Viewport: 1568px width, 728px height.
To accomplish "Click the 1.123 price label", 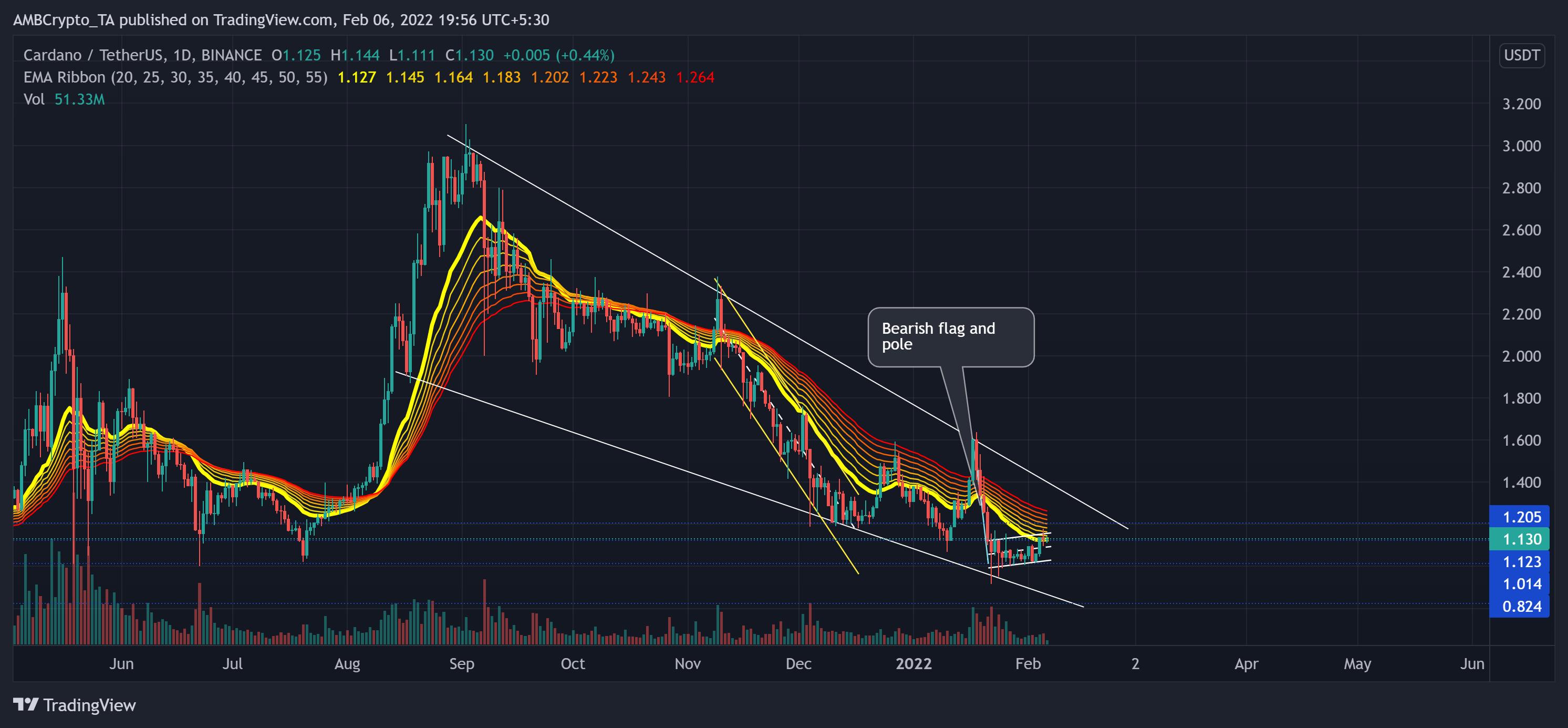I will pyautogui.click(x=1519, y=562).
